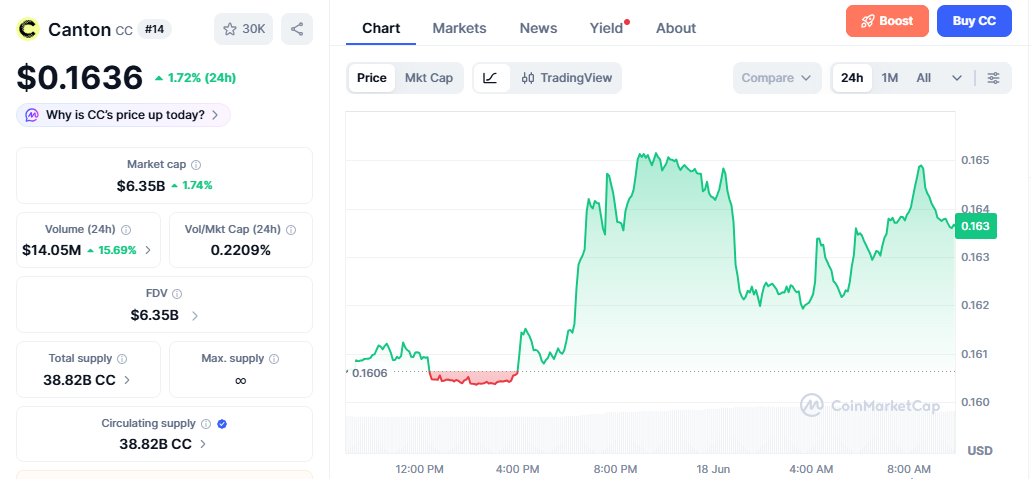Click the rocket Boost button
The image size is (1031, 479).
pos(887,21)
